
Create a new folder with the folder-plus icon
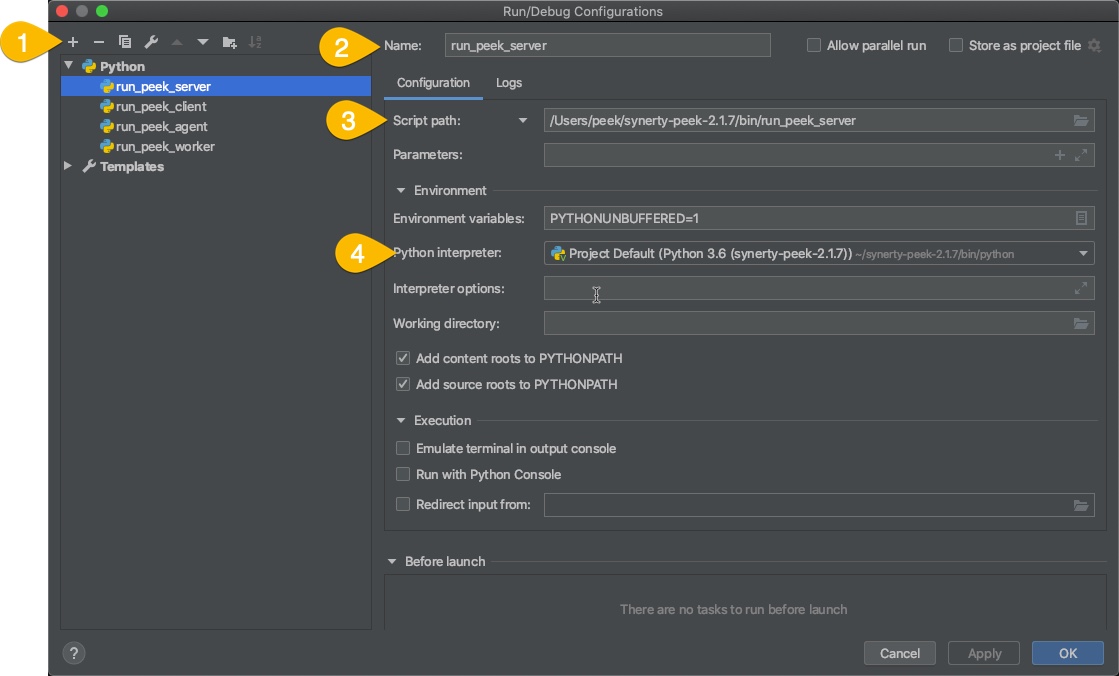(x=230, y=42)
